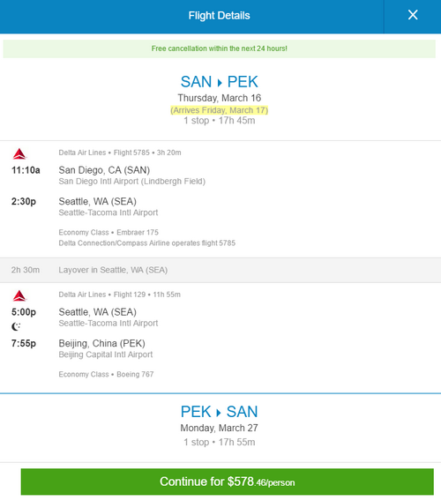This screenshot has width=441, height=500.
Task: Select the highlighted Arrives Friday, March 17 note
Action: [x=219, y=110]
